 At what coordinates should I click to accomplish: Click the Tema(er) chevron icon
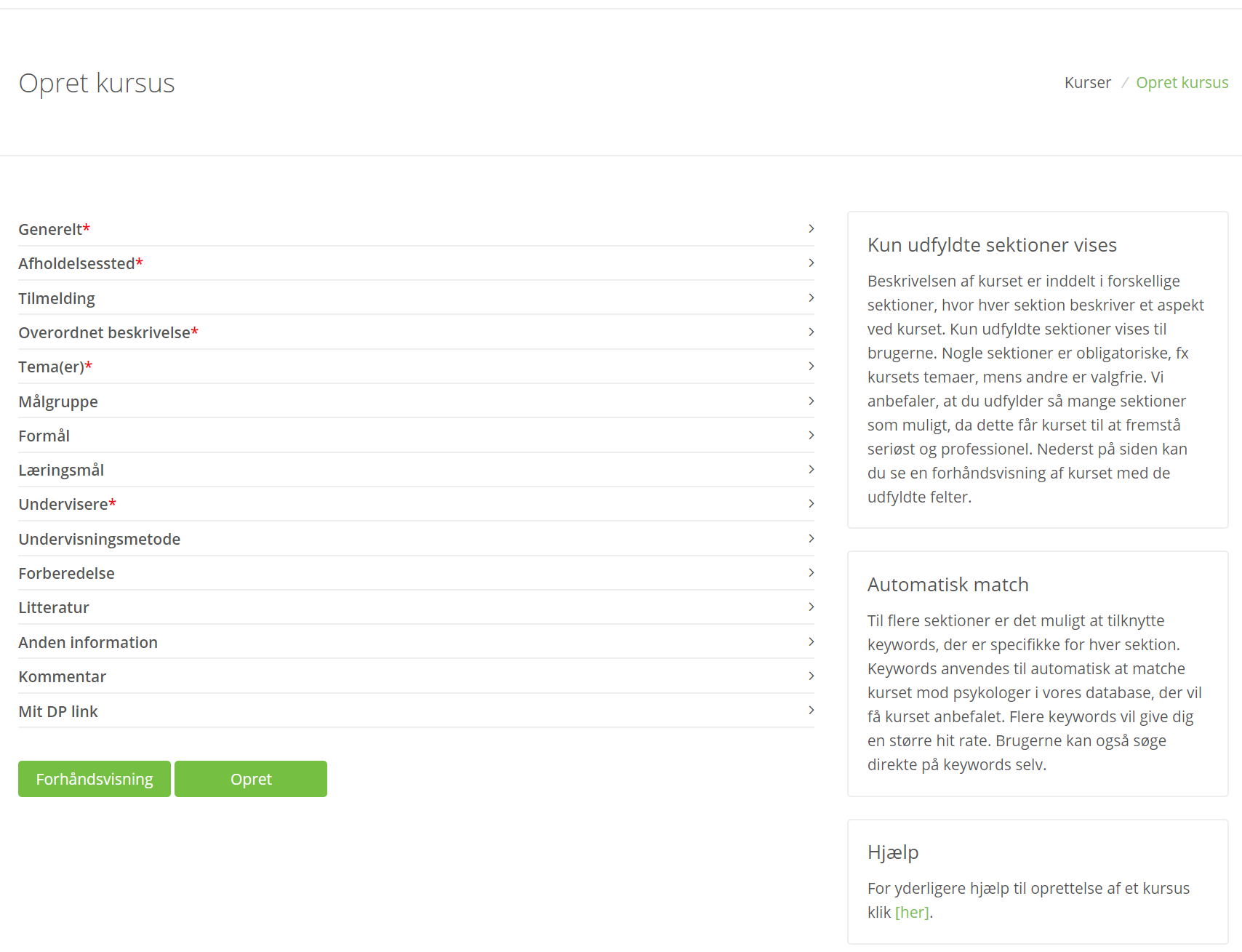811,367
